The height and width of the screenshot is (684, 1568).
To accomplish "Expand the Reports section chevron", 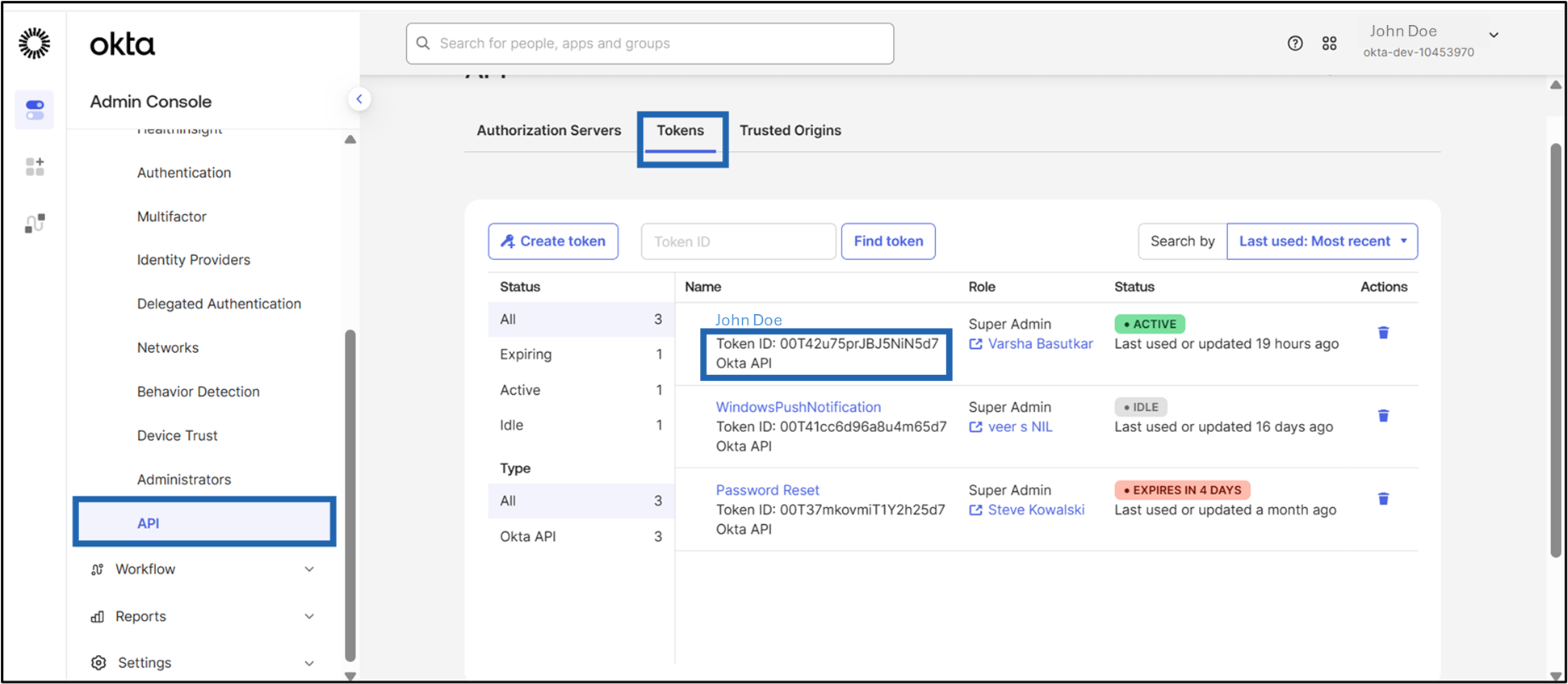I will click(309, 616).
